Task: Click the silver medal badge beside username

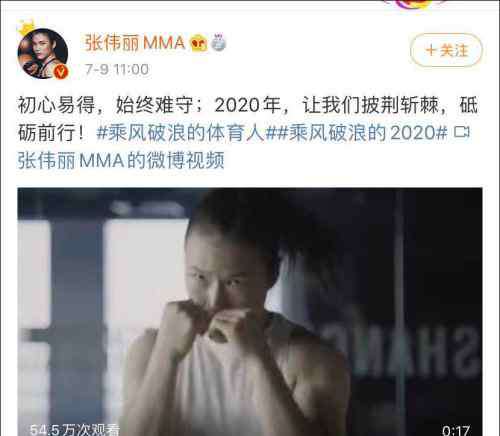Action: click(x=218, y=42)
